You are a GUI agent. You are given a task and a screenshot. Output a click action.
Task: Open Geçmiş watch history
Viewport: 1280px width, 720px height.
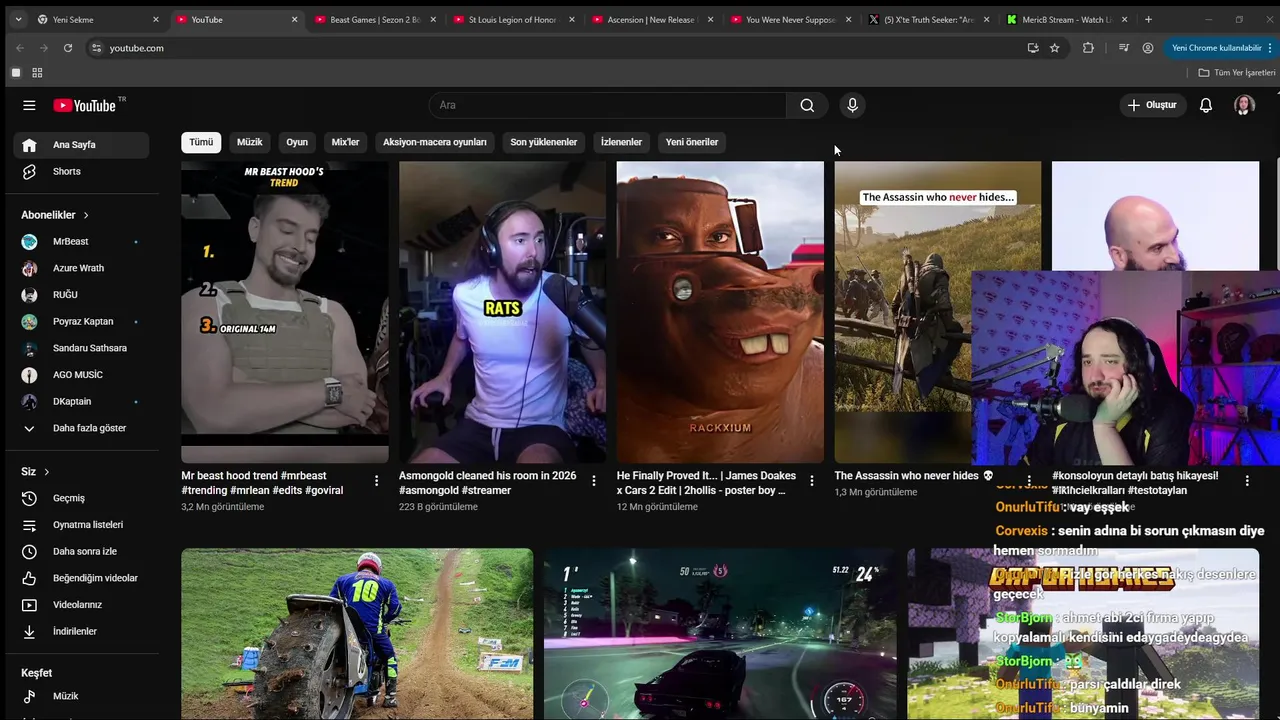click(81, 498)
